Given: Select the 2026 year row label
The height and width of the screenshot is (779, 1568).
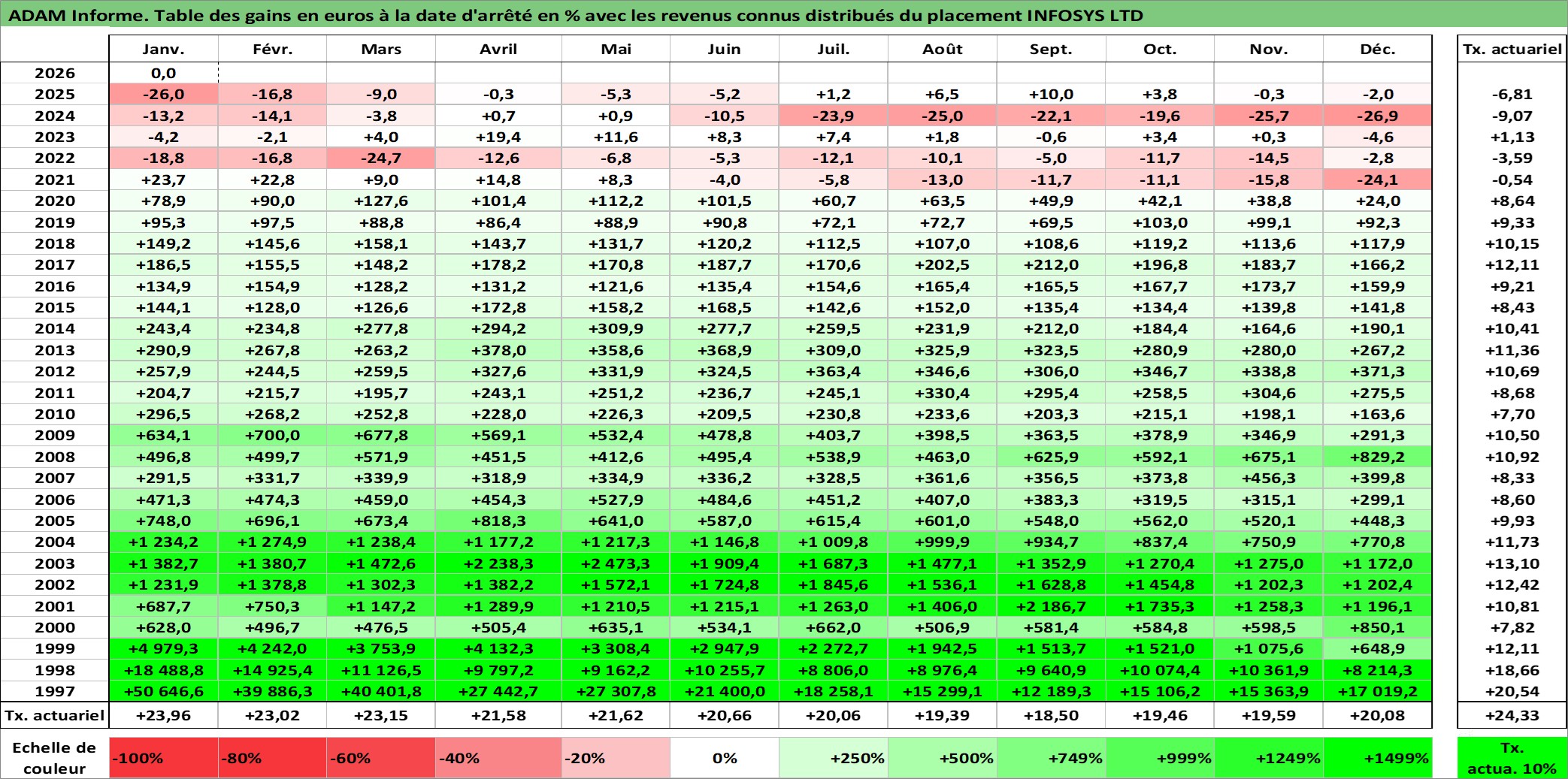Looking at the screenshot, I should (x=55, y=73).
